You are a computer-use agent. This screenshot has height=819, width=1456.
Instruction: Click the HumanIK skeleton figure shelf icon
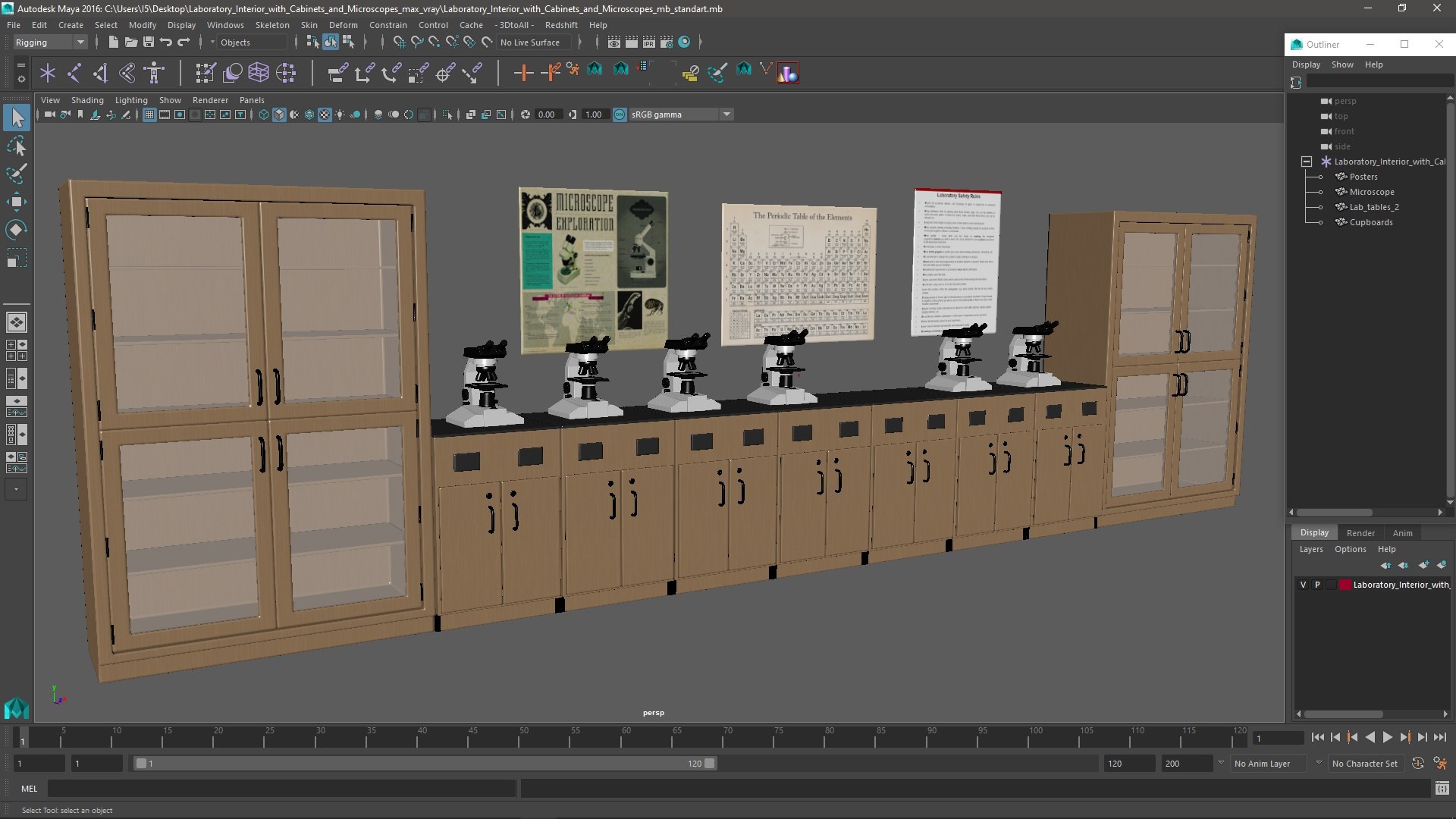[x=154, y=73]
